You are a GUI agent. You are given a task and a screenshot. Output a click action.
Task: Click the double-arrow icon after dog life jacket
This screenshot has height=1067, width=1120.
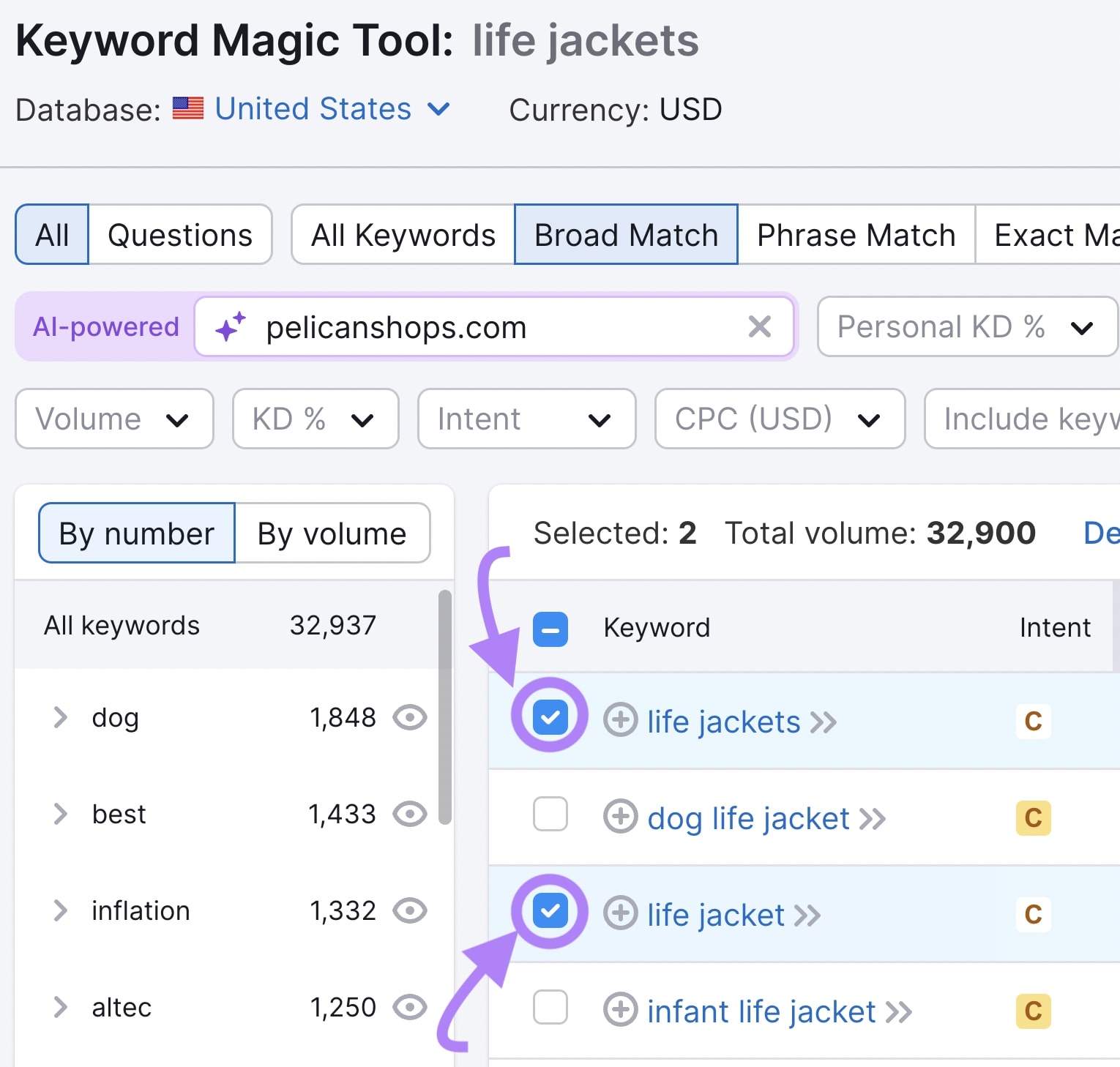click(873, 820)
